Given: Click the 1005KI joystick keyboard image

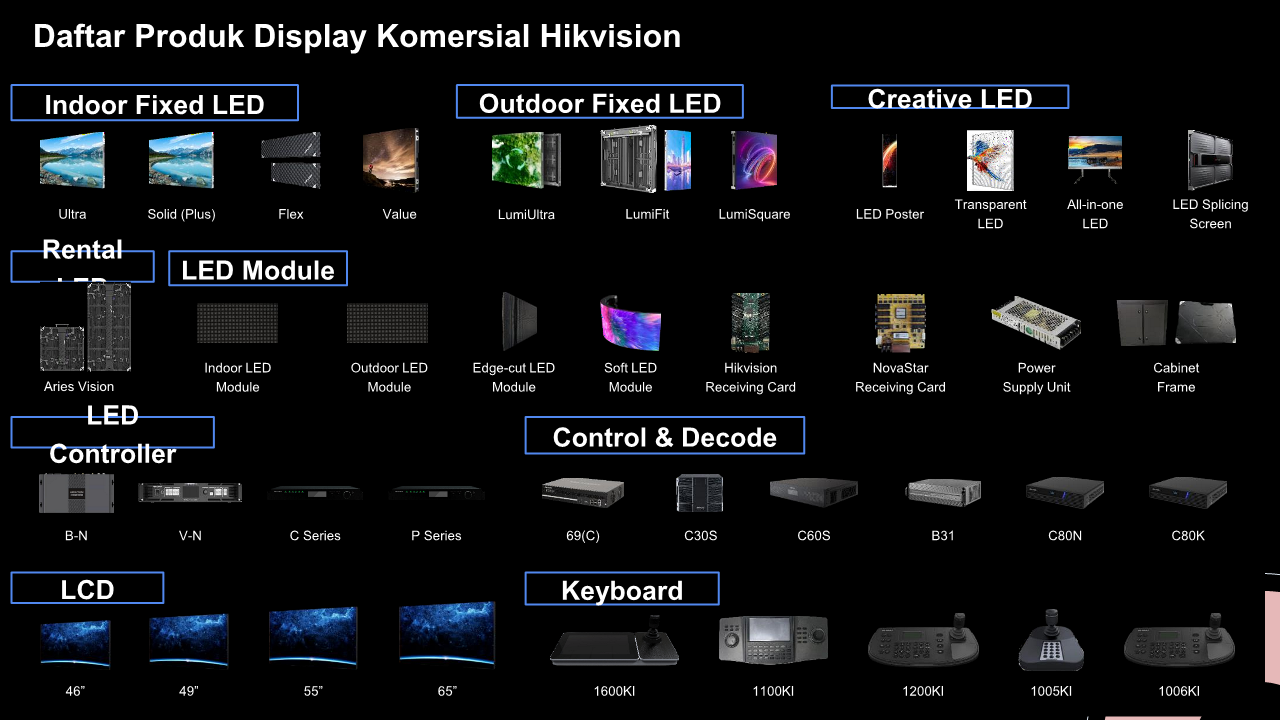Looking at the screenshot, I should pyautogui.click(x=1051, y=640).
